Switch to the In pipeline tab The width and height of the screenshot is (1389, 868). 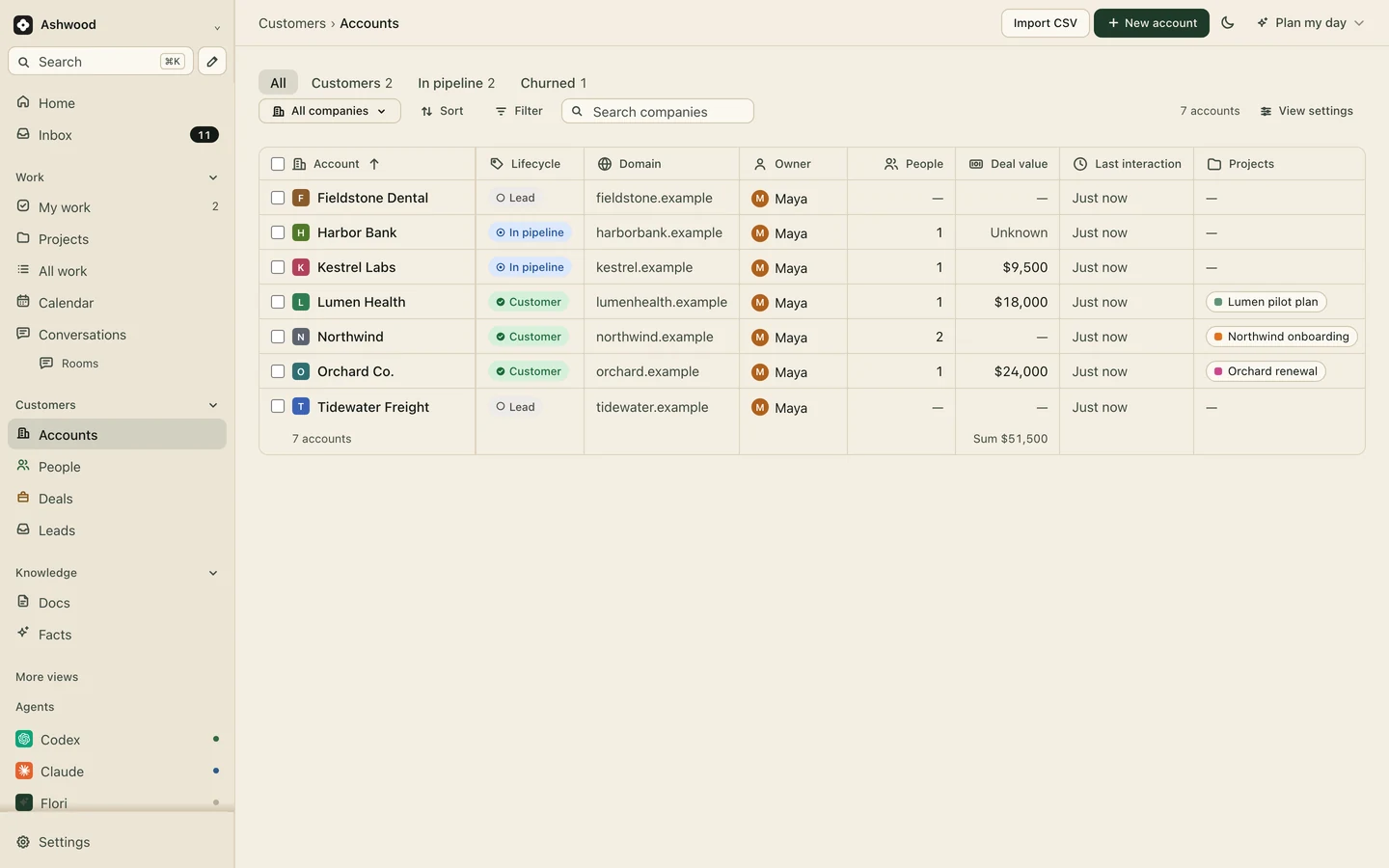(456, 83)
